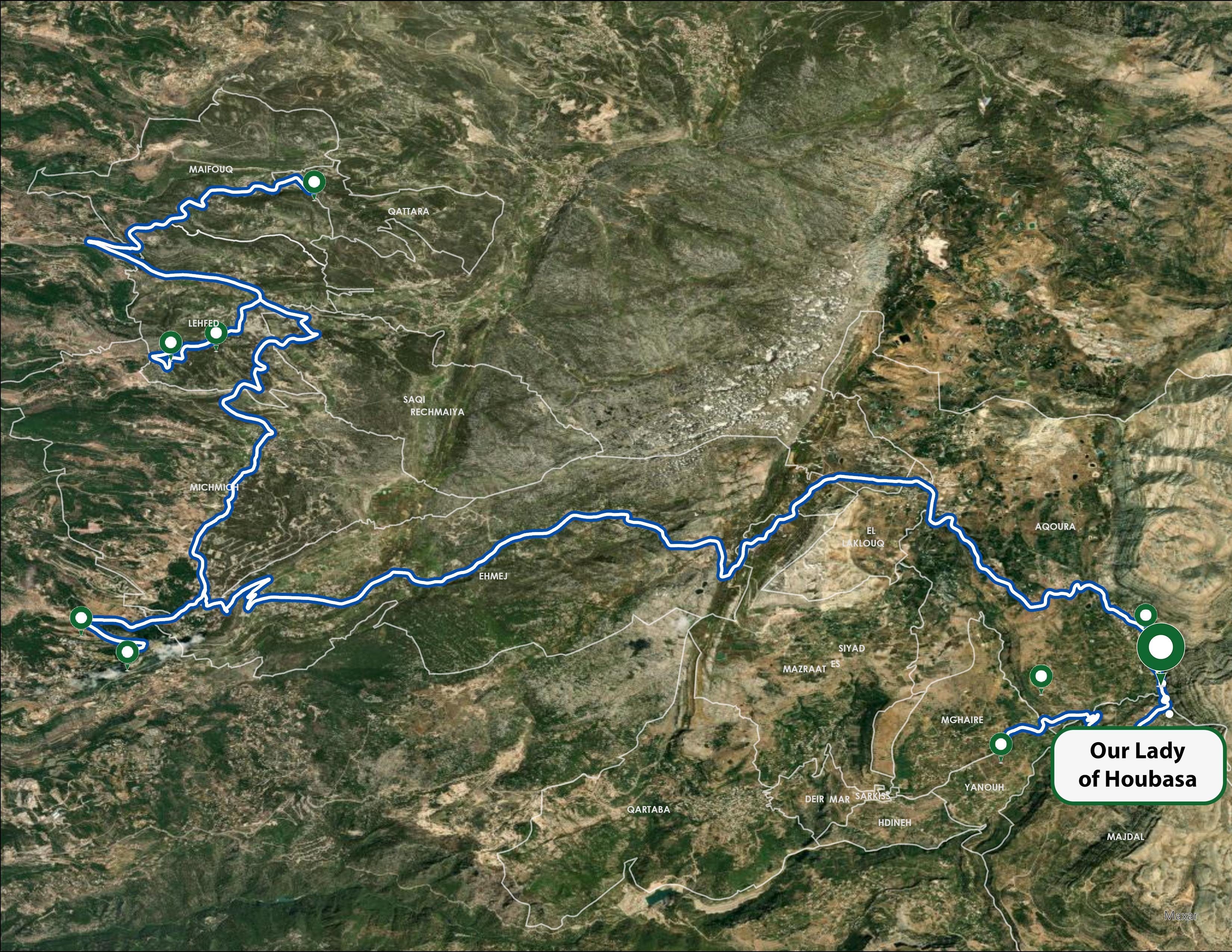Click the small pin just above the Houbasa pin
Screen dimensions: 1232x952
point(1145,615)
